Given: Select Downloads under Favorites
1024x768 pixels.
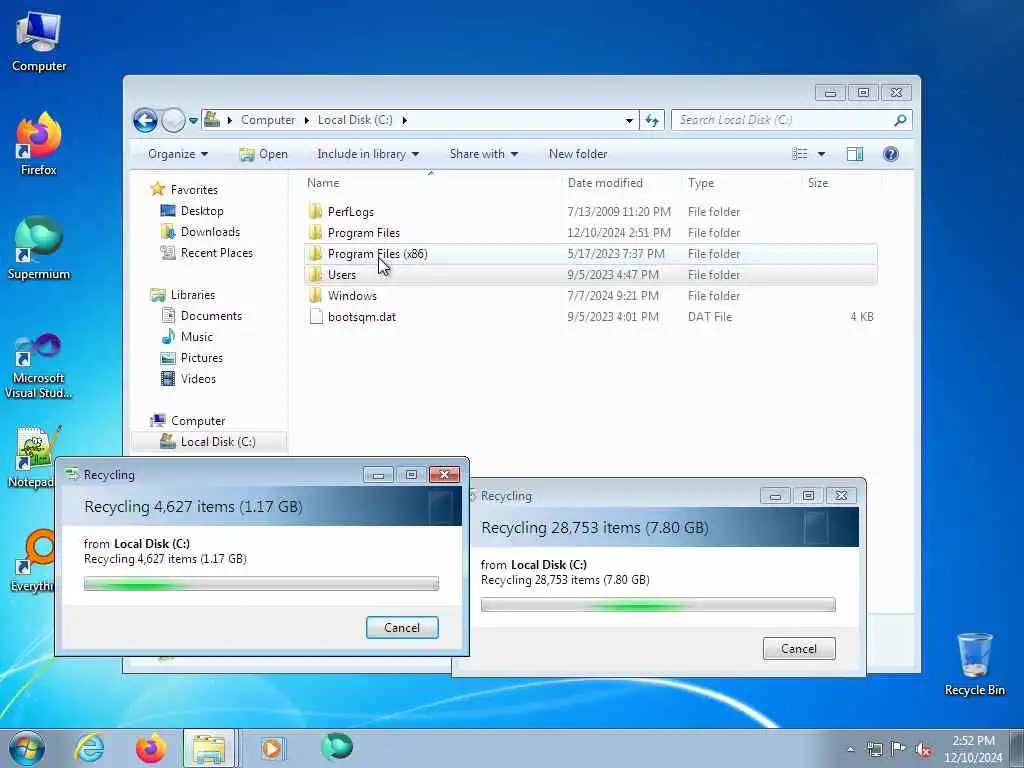Looking at the screenshot, I should [200, 232].
